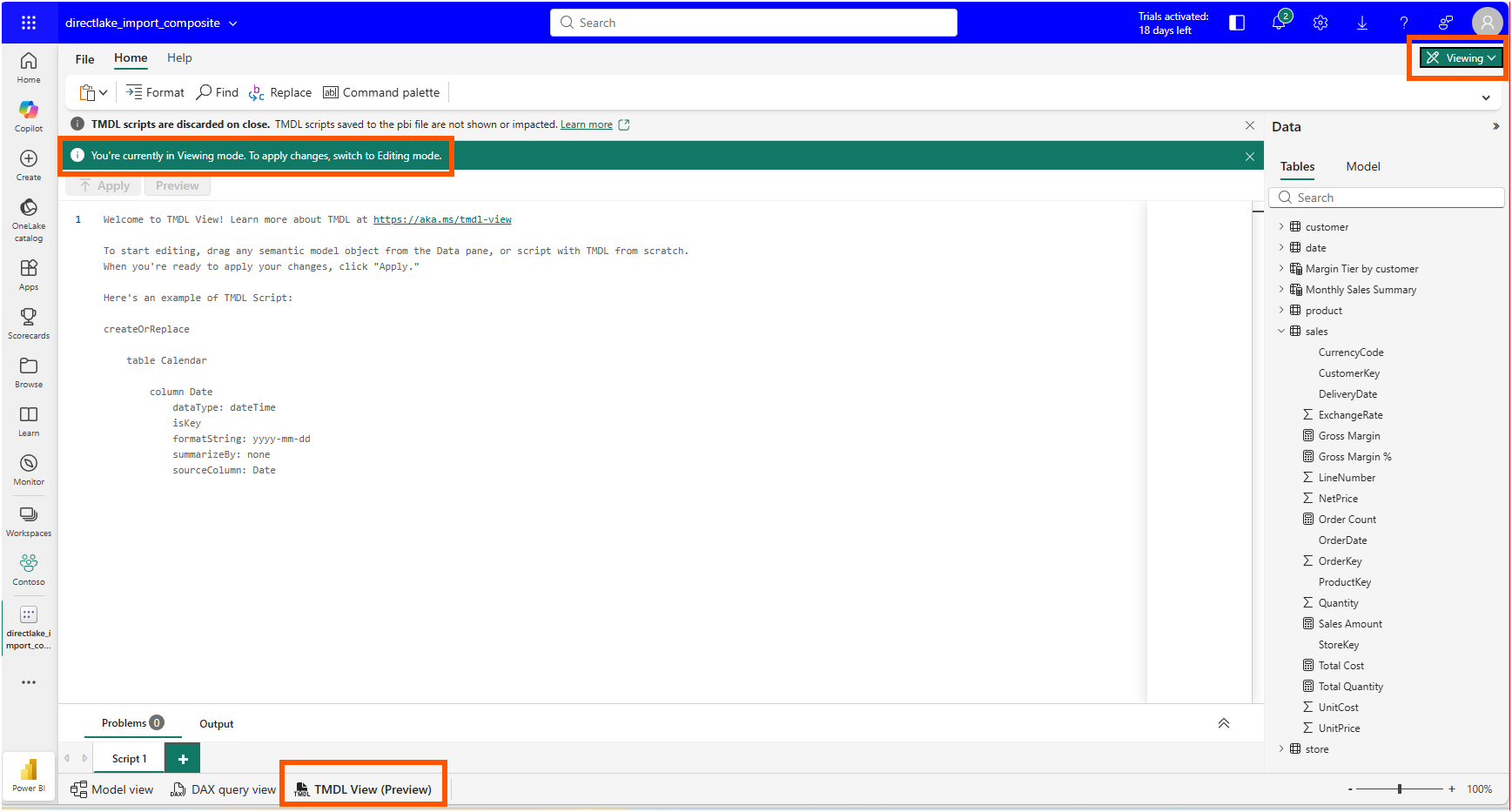Click the Format toolbar button

coord(155,92)
